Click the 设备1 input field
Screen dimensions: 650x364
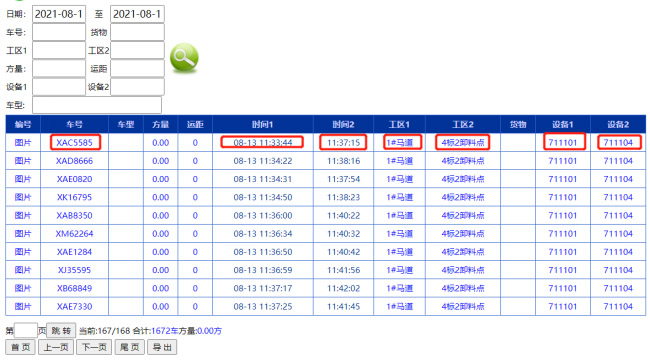click(x=59, y=87)
